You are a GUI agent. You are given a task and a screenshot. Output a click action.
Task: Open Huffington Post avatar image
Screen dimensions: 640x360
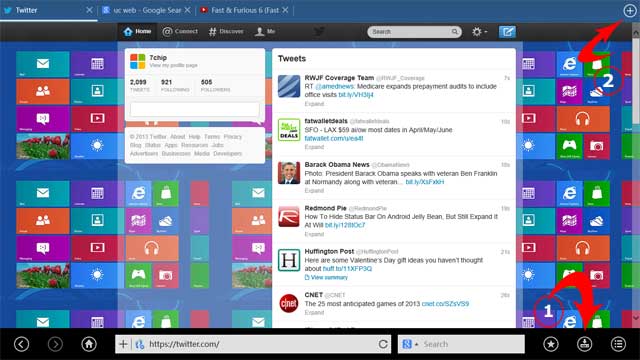tap(289, 260)
